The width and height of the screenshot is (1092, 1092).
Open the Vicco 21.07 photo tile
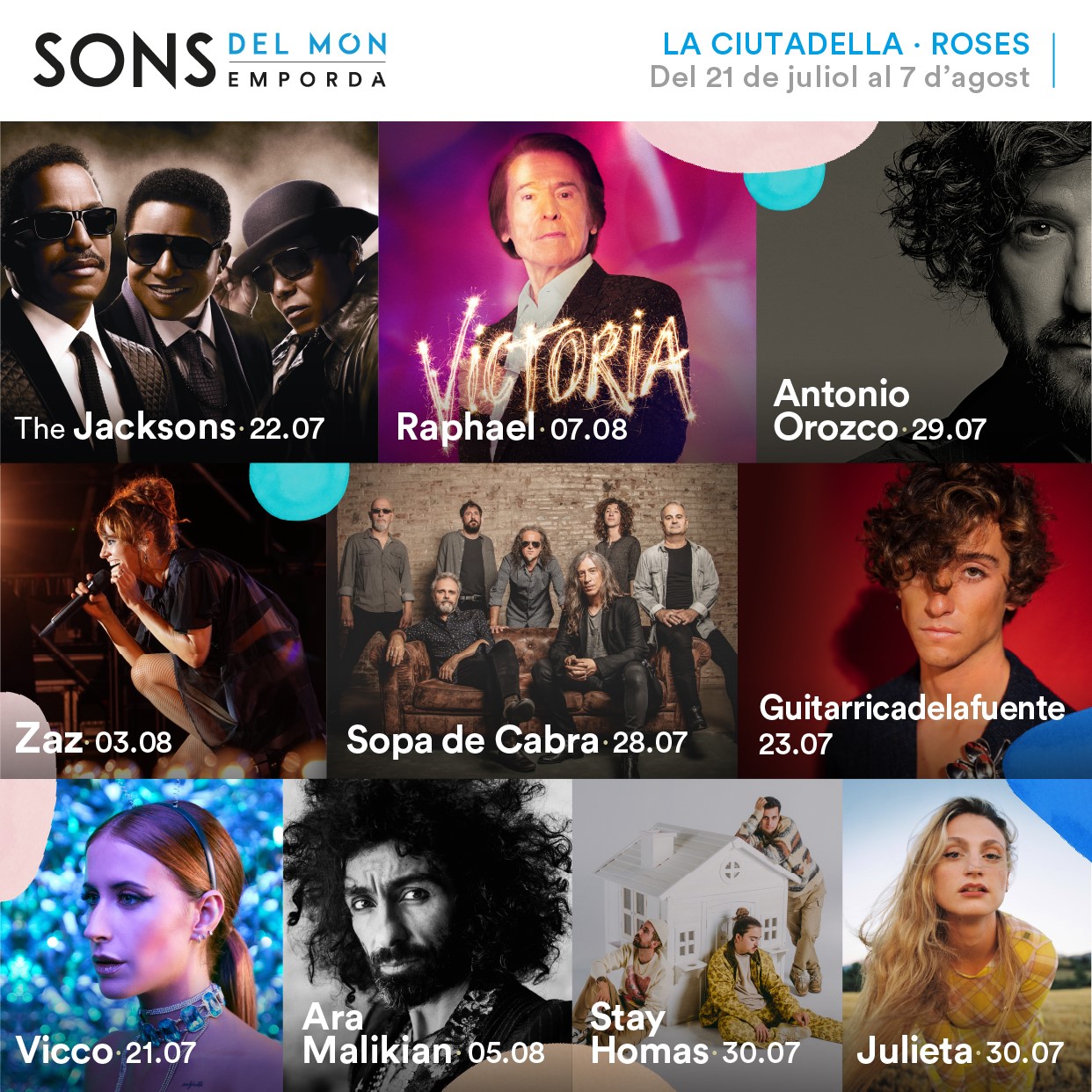[x=142, y=935]
